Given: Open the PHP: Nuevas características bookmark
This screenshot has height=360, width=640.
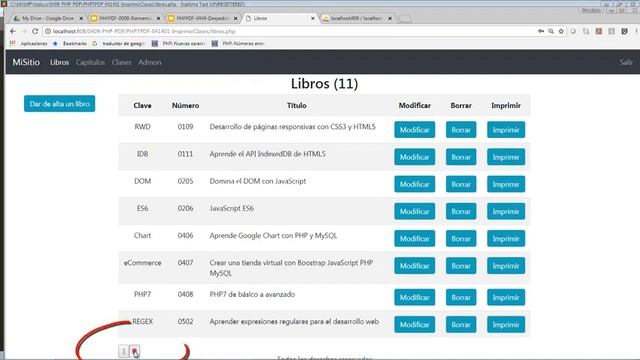Looking at the screenshot, I should pyautogui.click(x=178, y=43).
